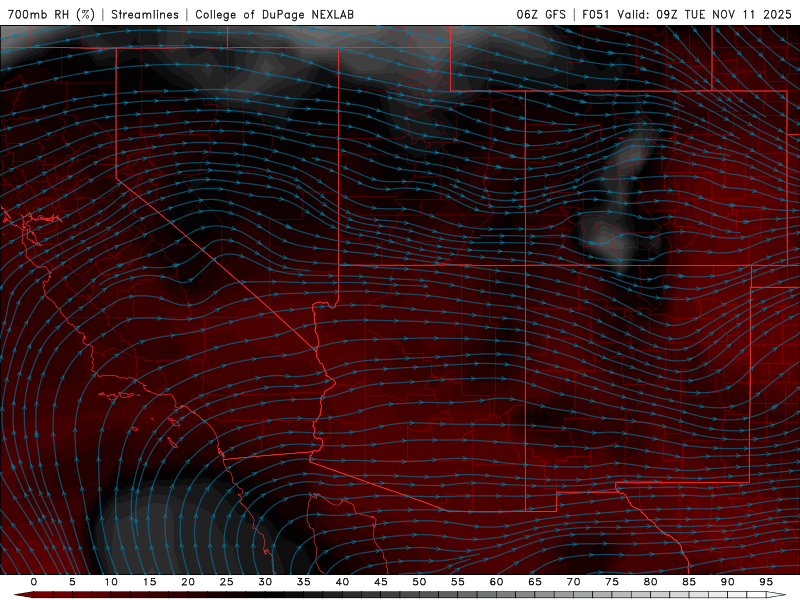Click the "25" legend value
800x600 pixels.
point(227,582)
